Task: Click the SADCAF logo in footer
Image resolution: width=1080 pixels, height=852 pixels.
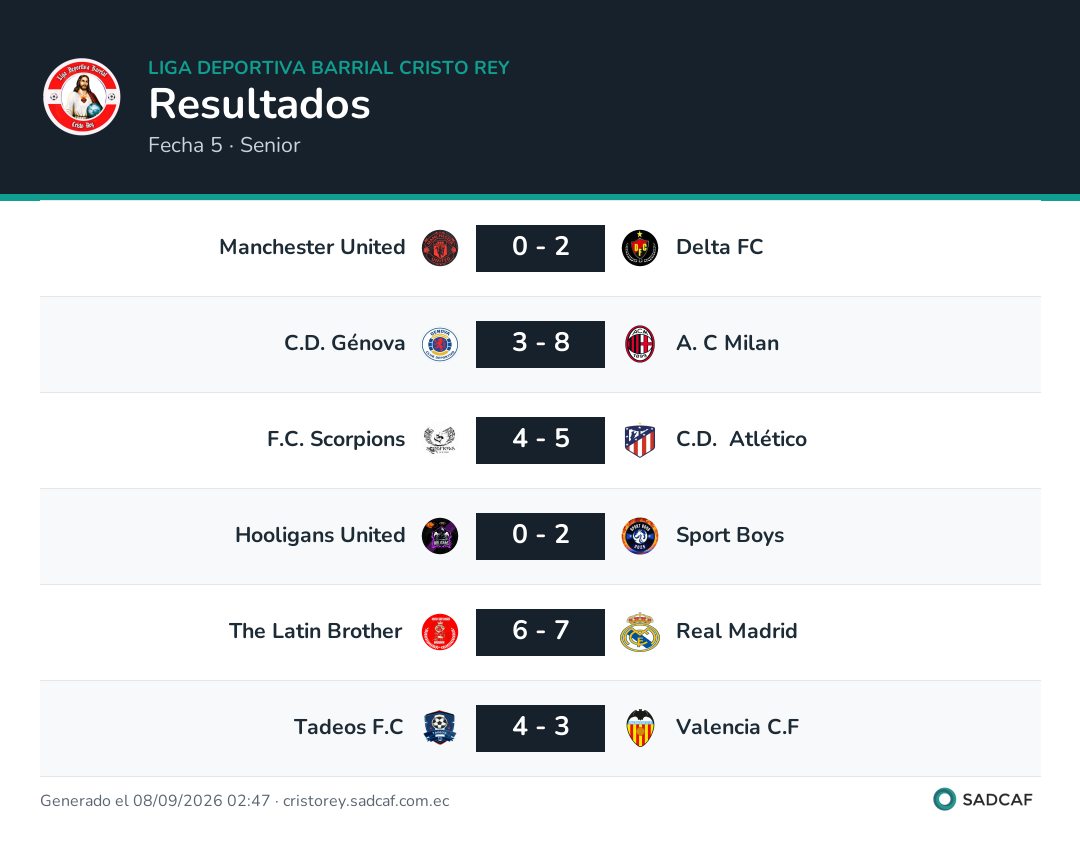Action: click(x=983, y=799)
